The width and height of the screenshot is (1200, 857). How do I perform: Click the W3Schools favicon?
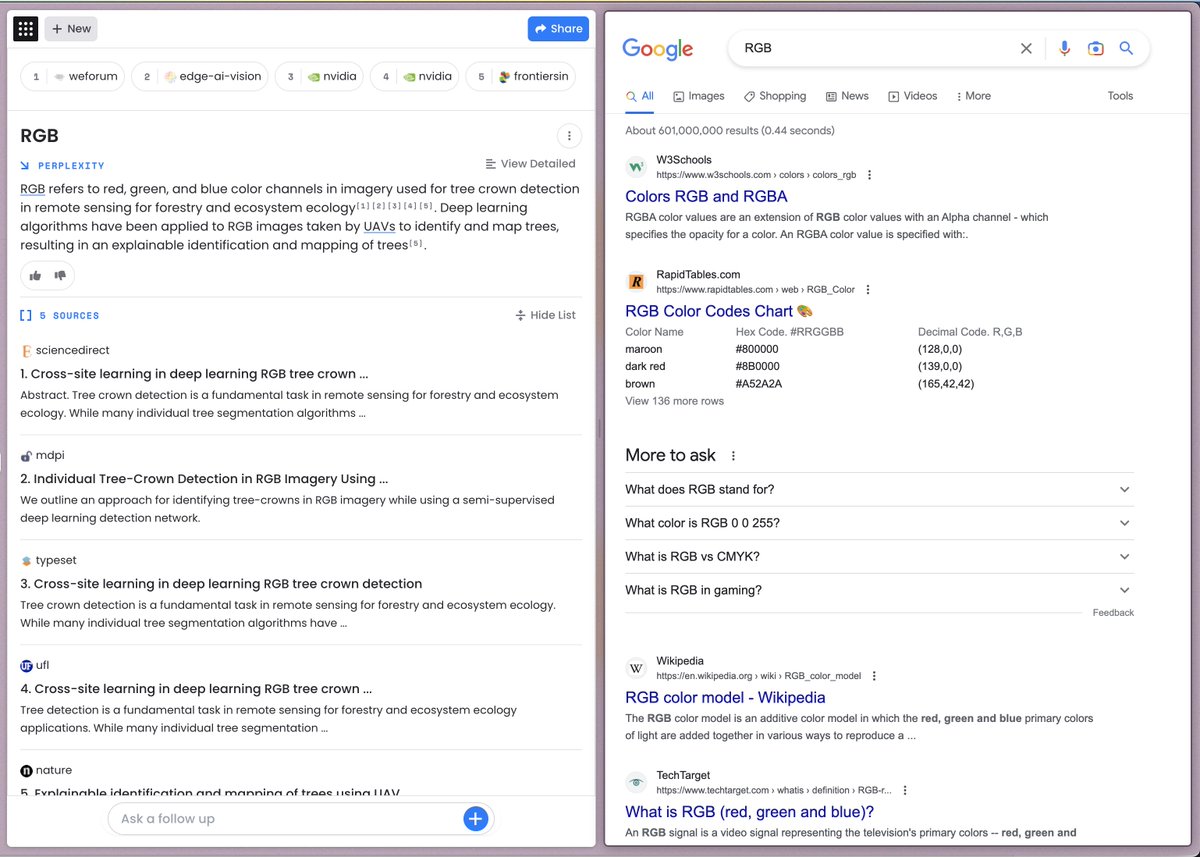(636, 167)
